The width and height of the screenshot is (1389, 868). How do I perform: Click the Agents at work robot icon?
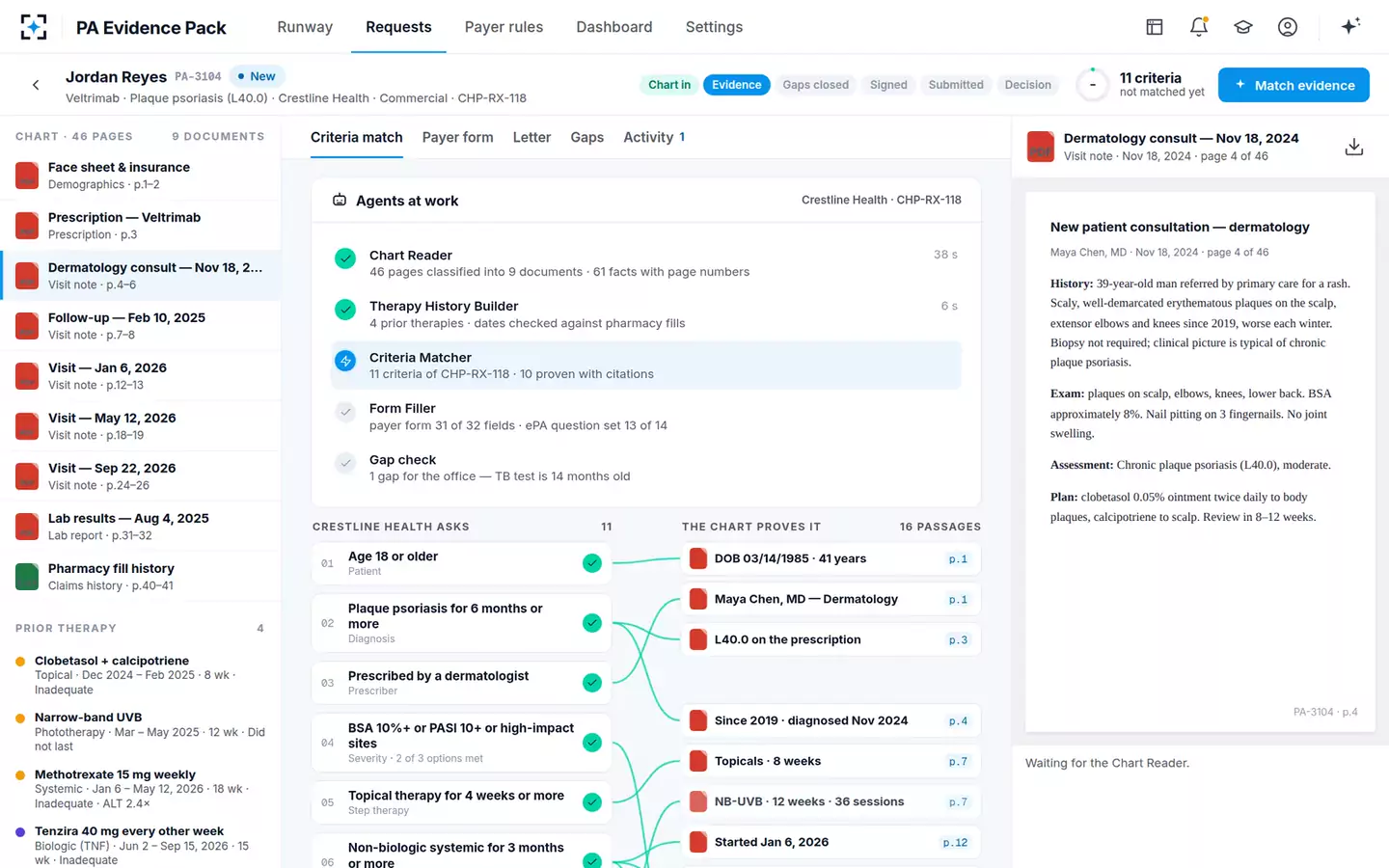340,201
